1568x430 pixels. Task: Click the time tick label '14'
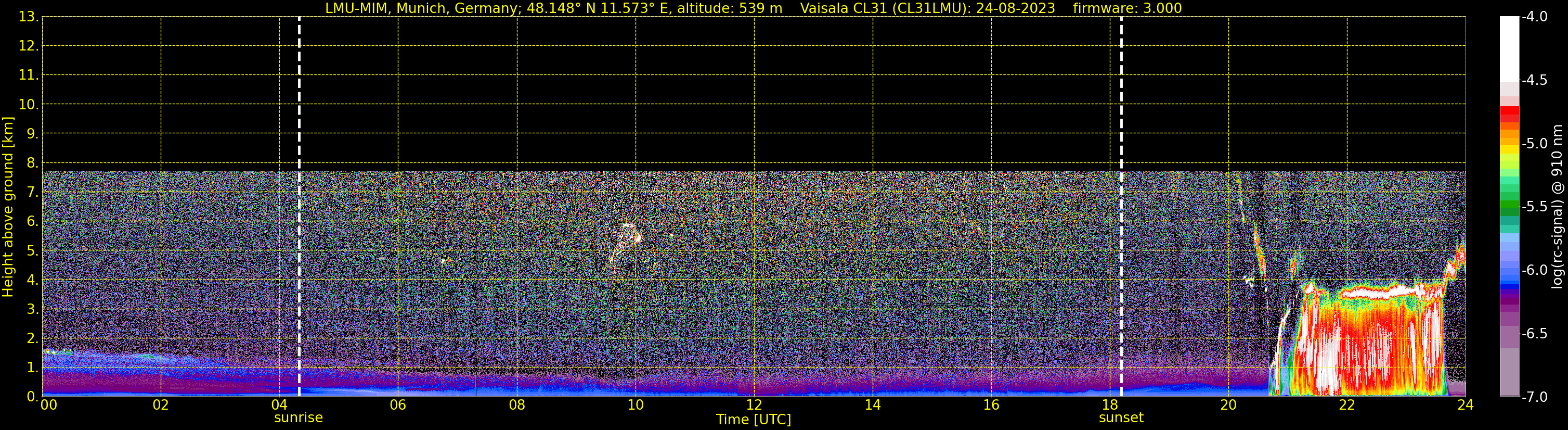(x=873, y=405)
